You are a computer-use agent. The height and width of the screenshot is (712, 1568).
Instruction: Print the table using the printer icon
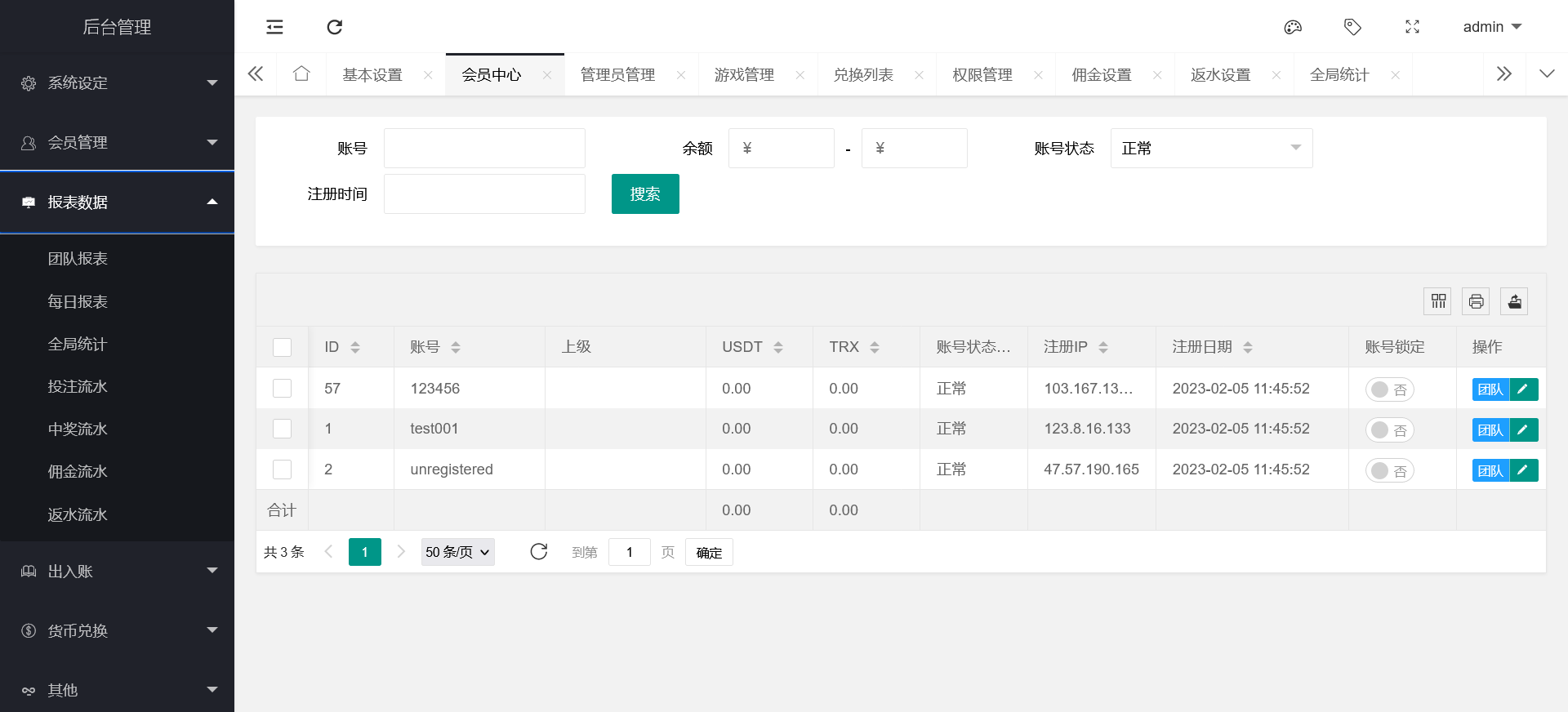(x=1476, y=301)
